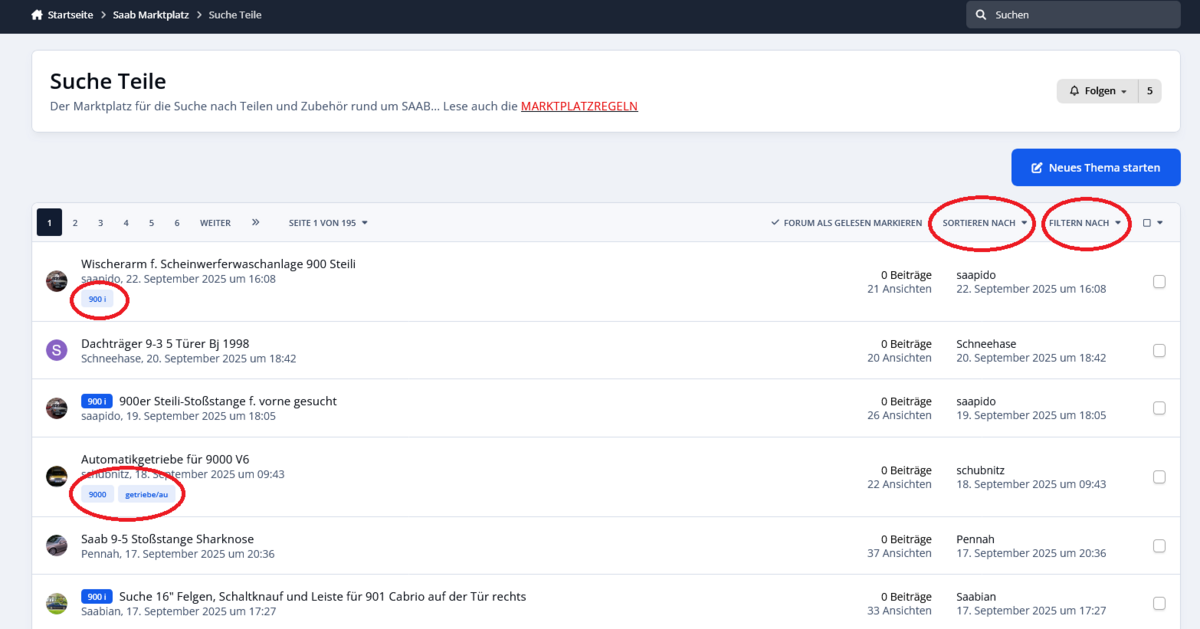Screen dimensions: 1200x629
Task: Tick the checkbox for Automatikgetriebe für 9000 V6
Action: 1159,477
